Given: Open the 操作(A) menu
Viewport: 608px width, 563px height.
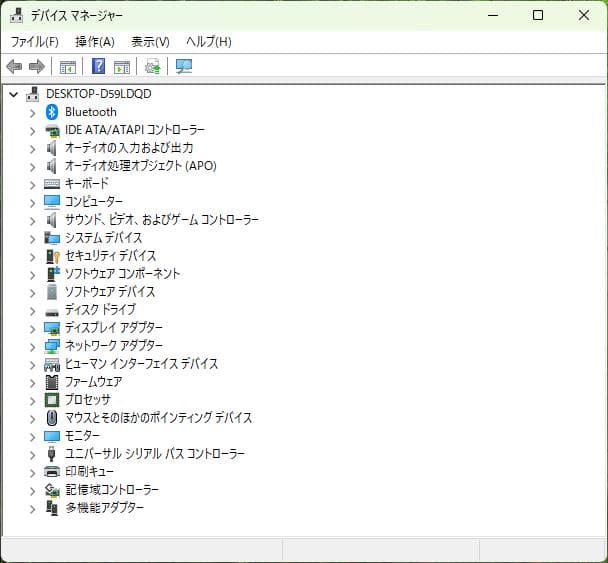Looking at the screenshot, I should 95,41.
